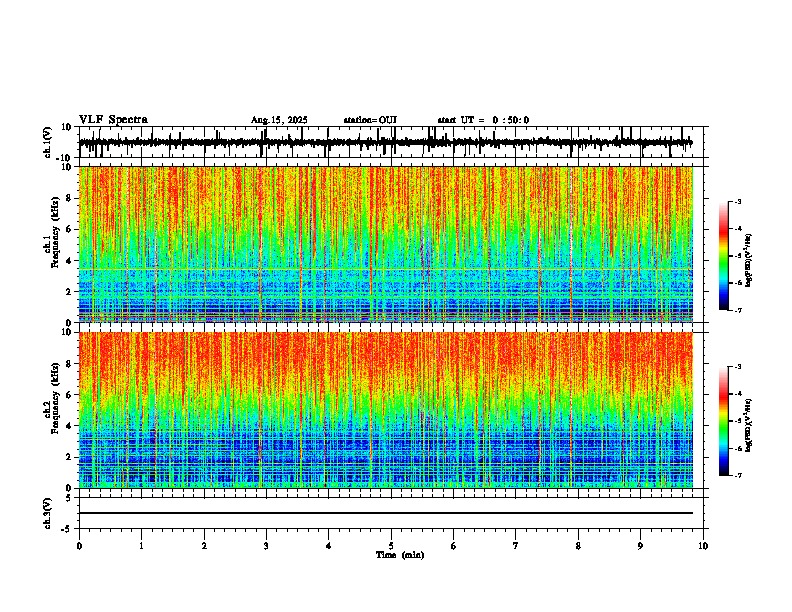Click the time axis tick label "10" at right end

pos(703,546)
